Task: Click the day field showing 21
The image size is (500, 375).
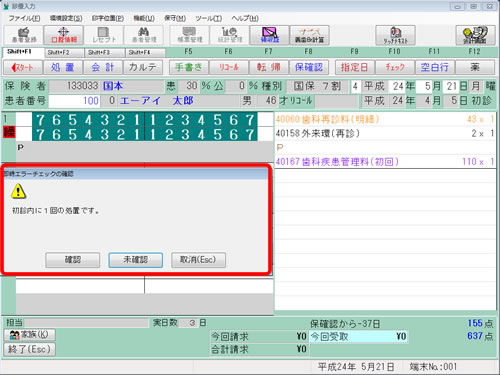Action: pyautogui.click(x=452, y=87)
